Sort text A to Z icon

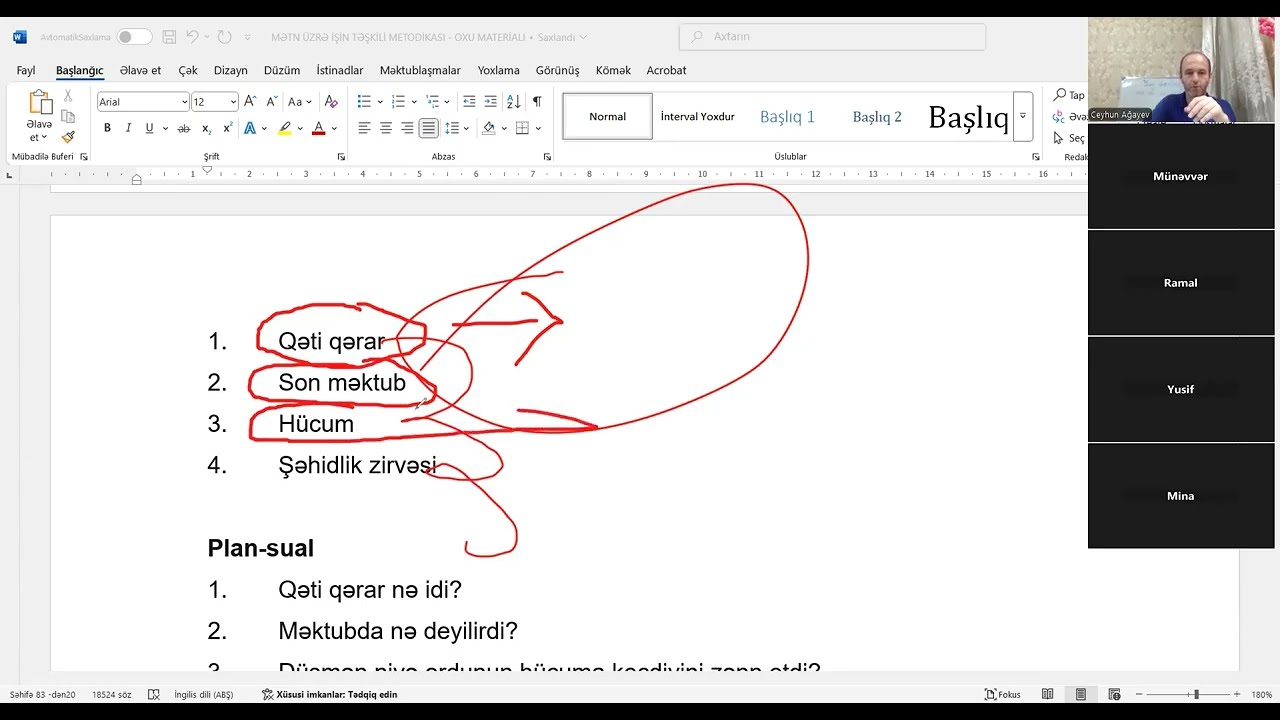(x=513, y=101)
